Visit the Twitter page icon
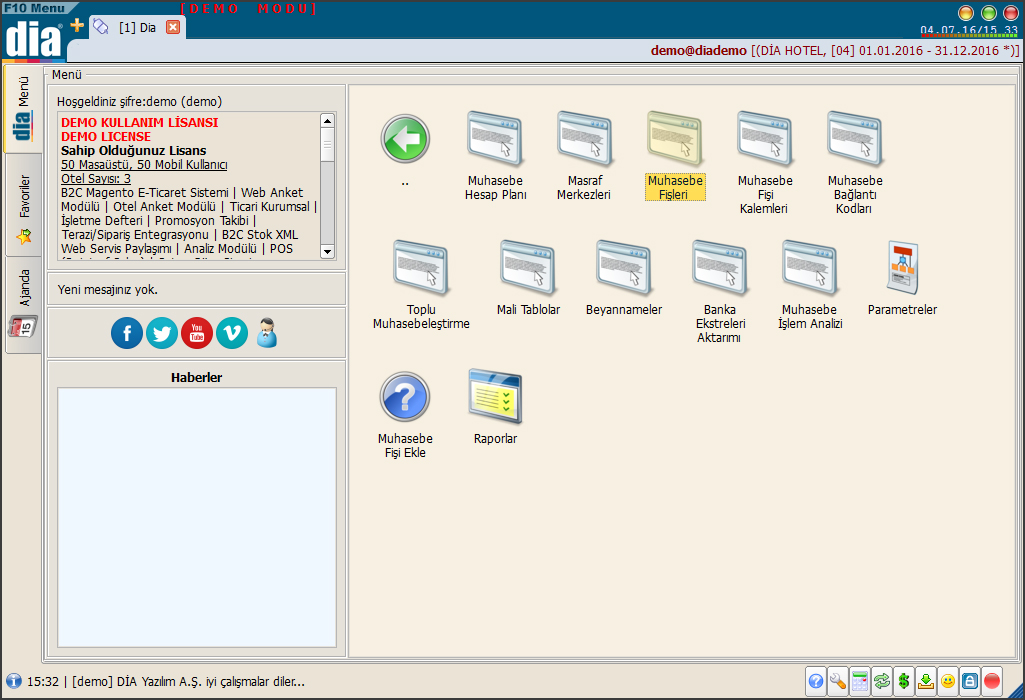 pos(162,333)
